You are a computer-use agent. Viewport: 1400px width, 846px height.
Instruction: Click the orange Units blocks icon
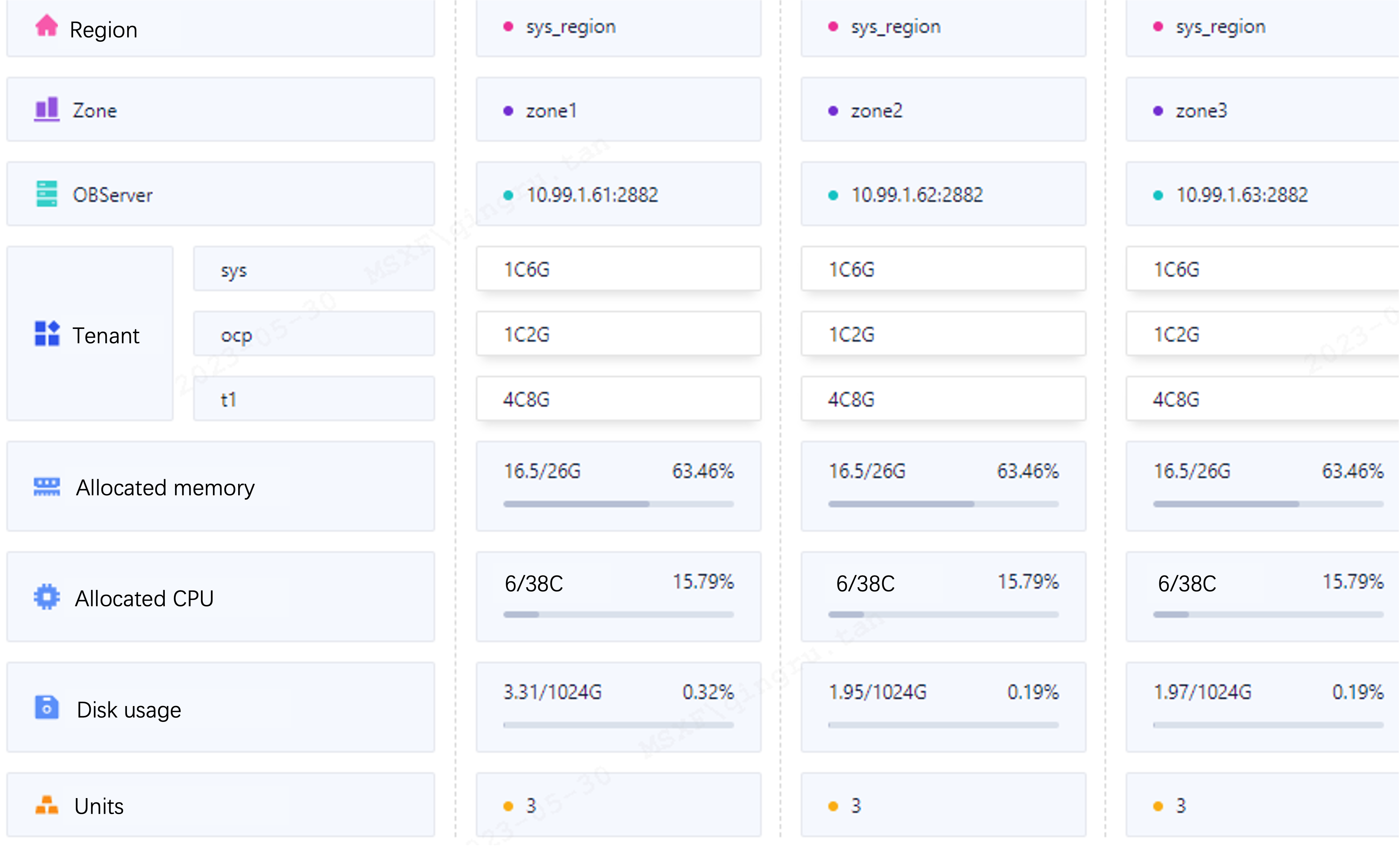coord(46,805)
